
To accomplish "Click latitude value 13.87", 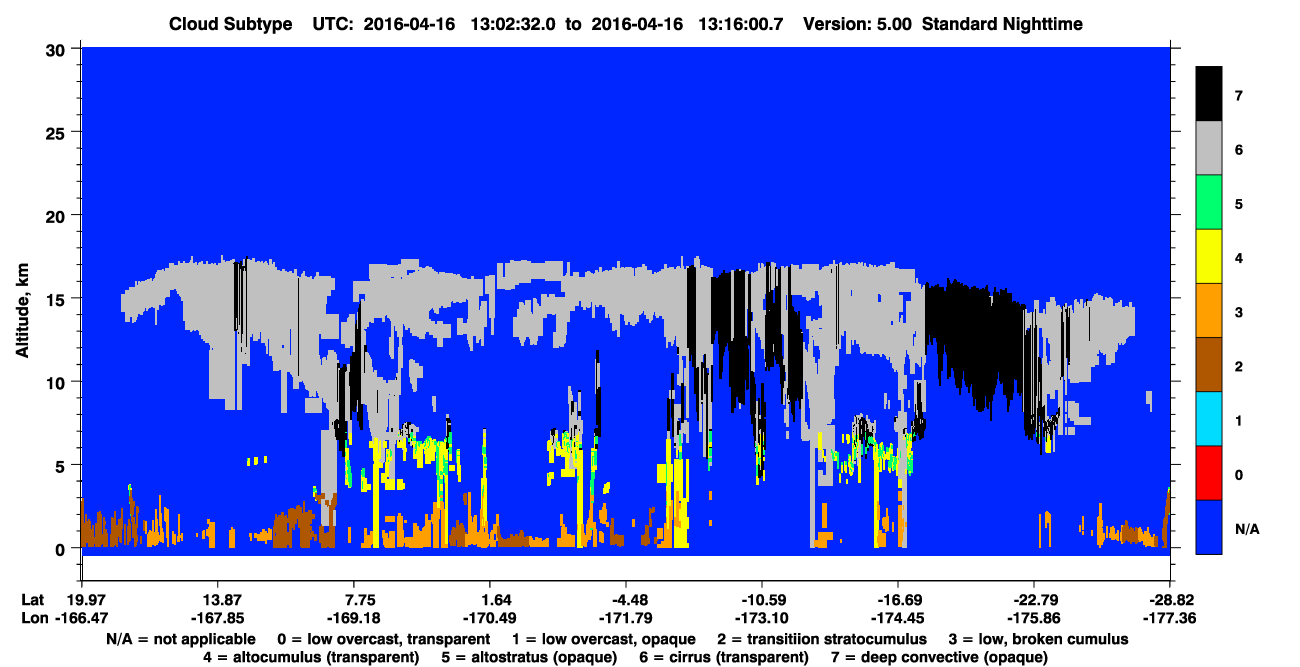I will [217, 600].
